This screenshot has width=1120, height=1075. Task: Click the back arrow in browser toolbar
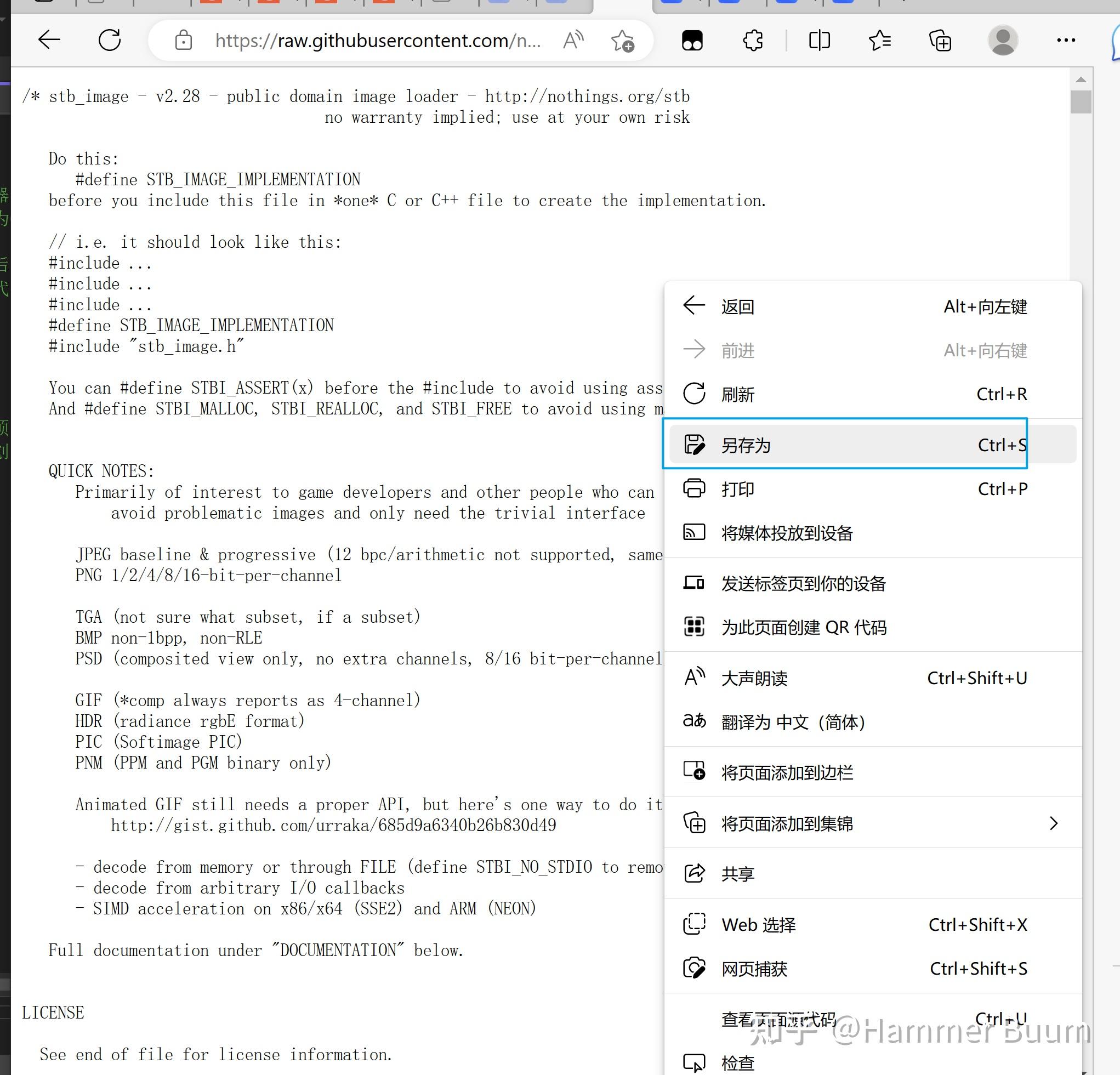(49, 40)
